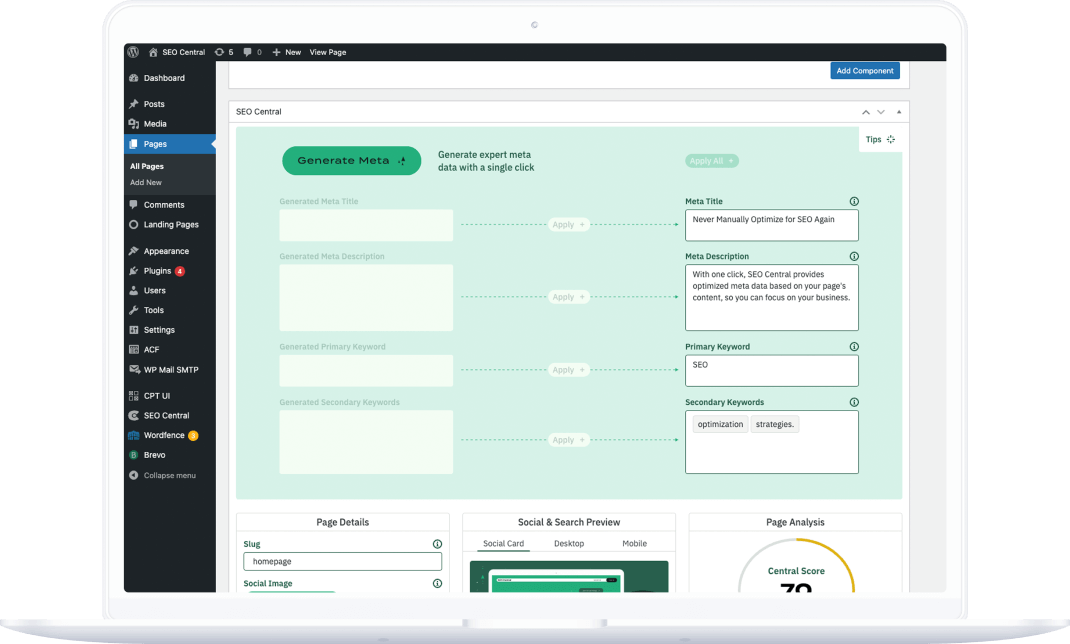Screen dimensions: 1070x644
Task: Click the Dashboard gauge icon
Action: point(134,78)
